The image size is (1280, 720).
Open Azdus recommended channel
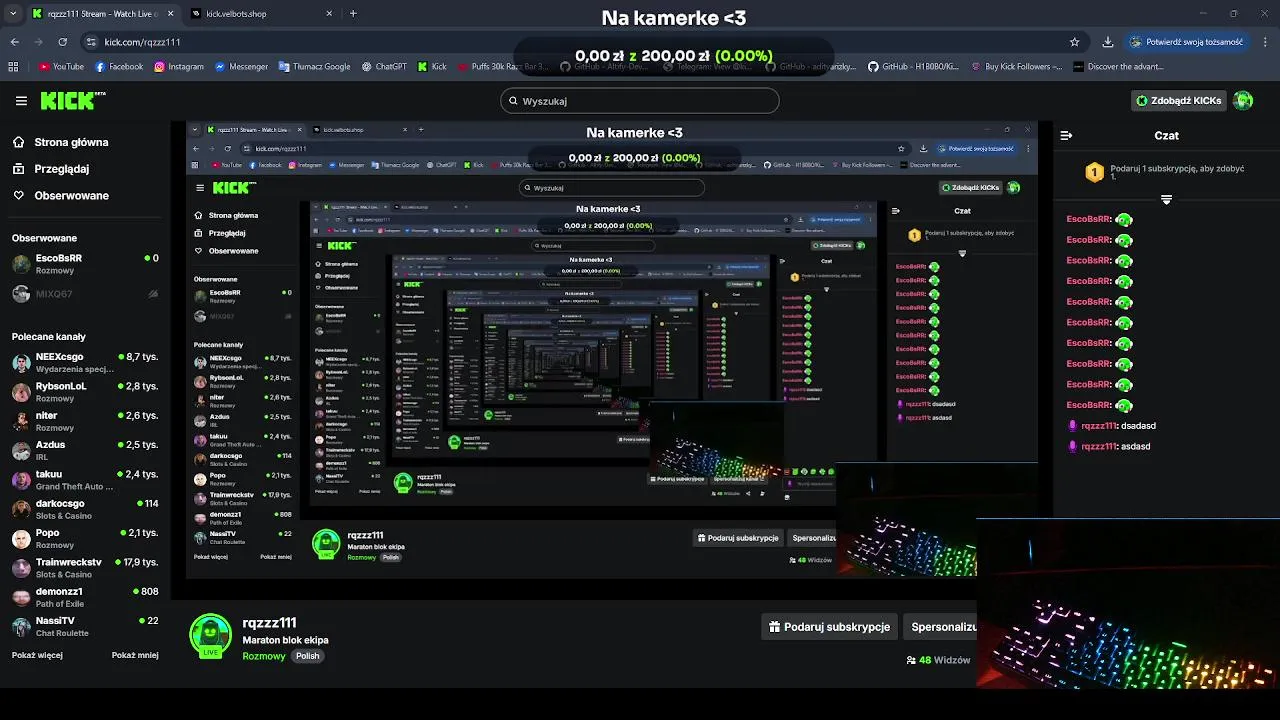tap(85, 450)
